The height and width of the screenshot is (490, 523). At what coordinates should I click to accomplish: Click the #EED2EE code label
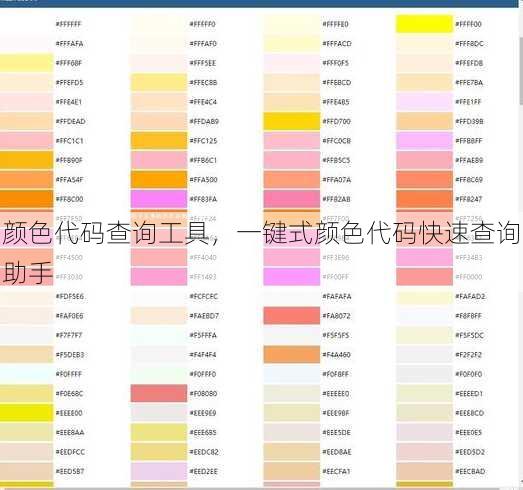coord(203,471)
